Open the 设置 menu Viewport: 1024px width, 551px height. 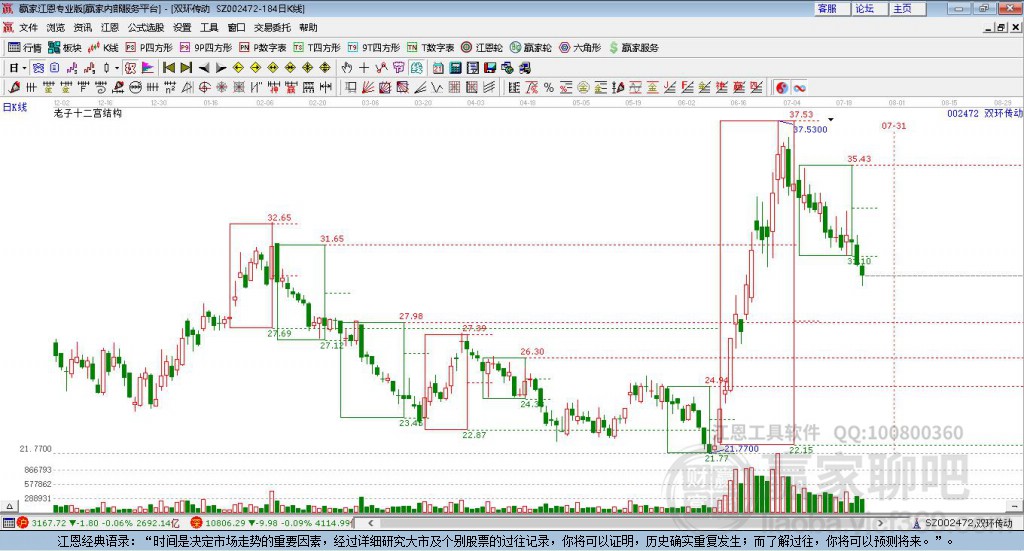(x=182, y=27)
